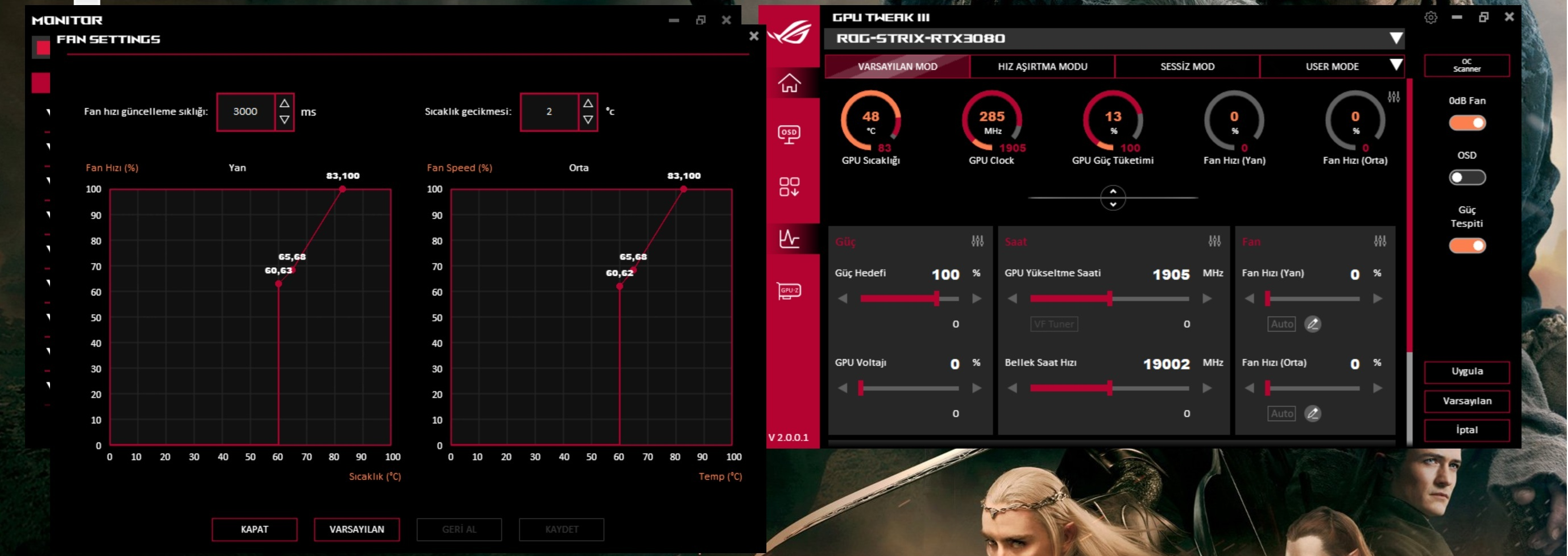Click the VF Tuner button
This screenshot has height=556, width=1568.
click(x=1054, y=324)
